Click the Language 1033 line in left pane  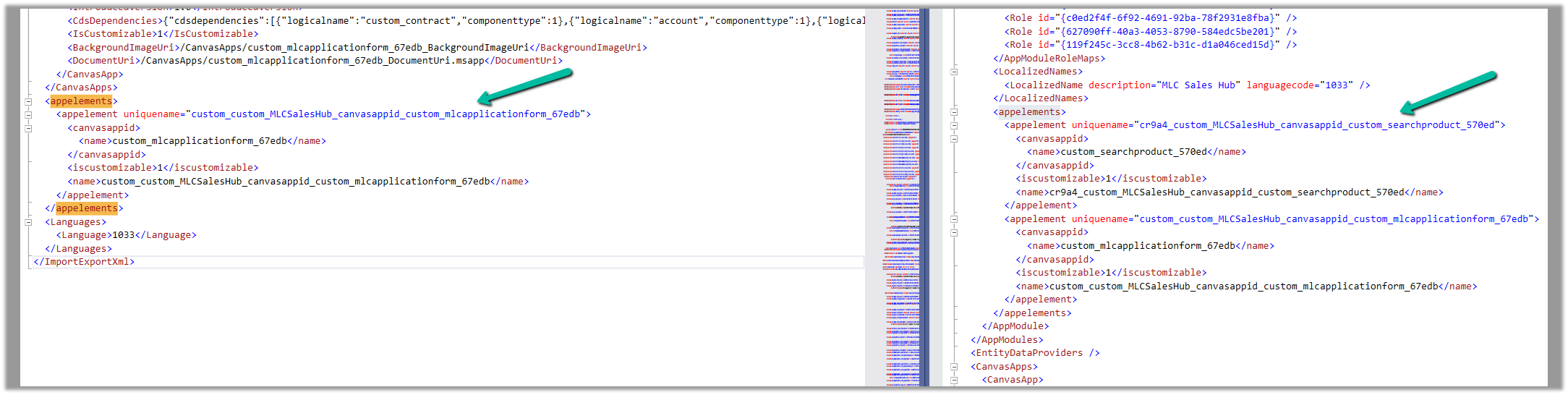[126, 235]
